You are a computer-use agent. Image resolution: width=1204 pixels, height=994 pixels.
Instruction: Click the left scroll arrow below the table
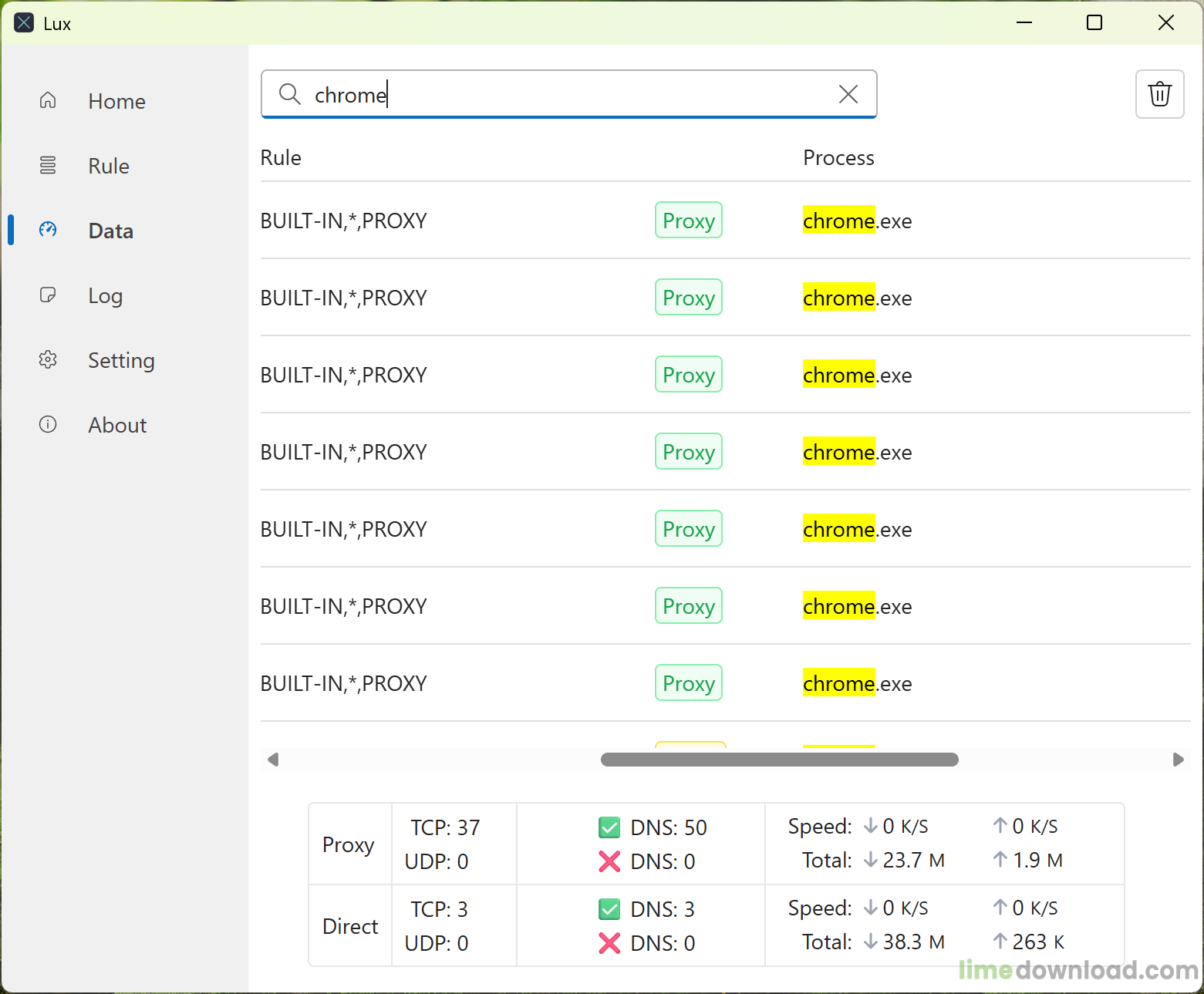(x=273, y=760)
